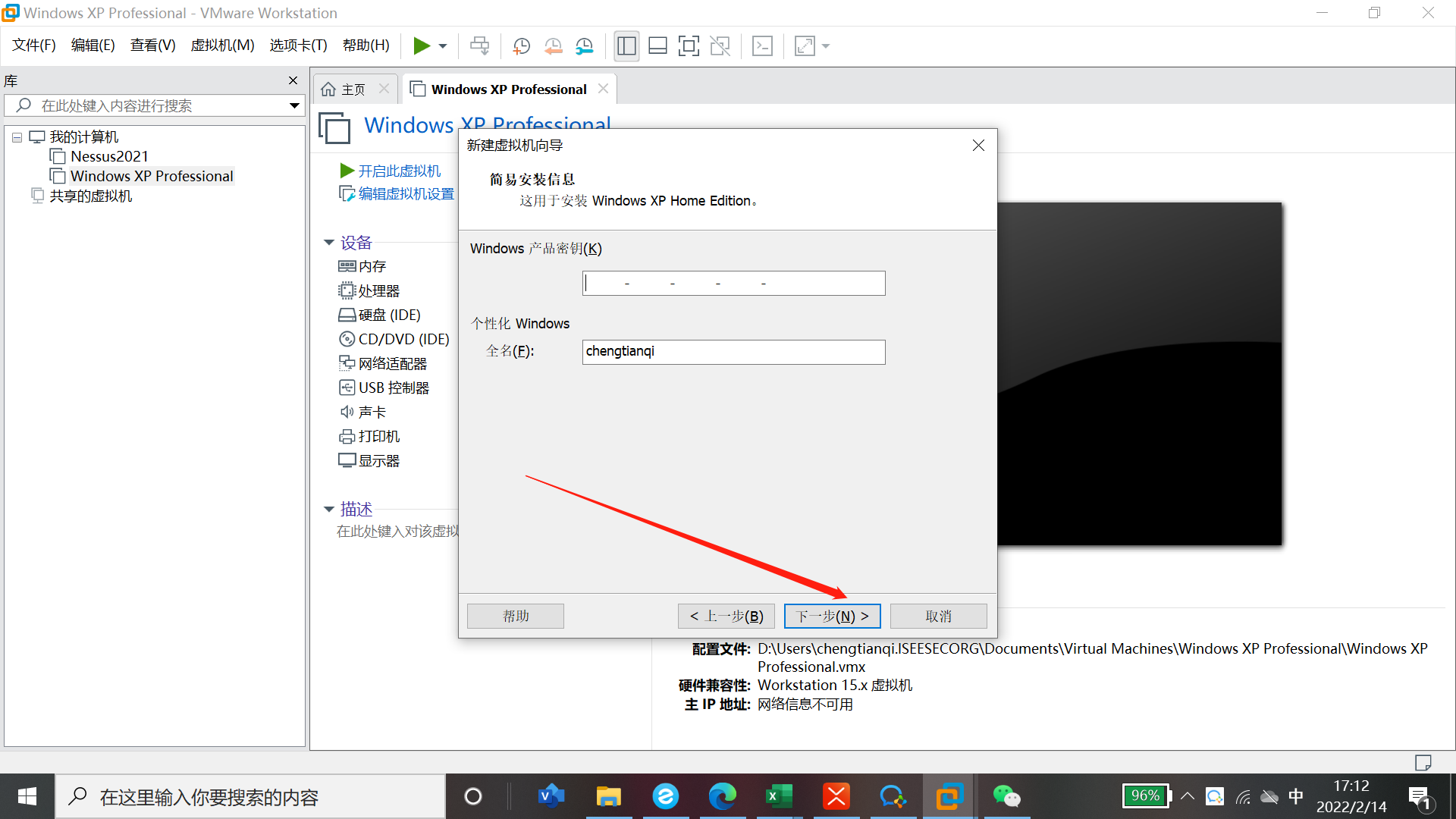This screenshot has height=819, width=1456.
Task: Click the green power-on play toolbar icon
Action: 422,46
